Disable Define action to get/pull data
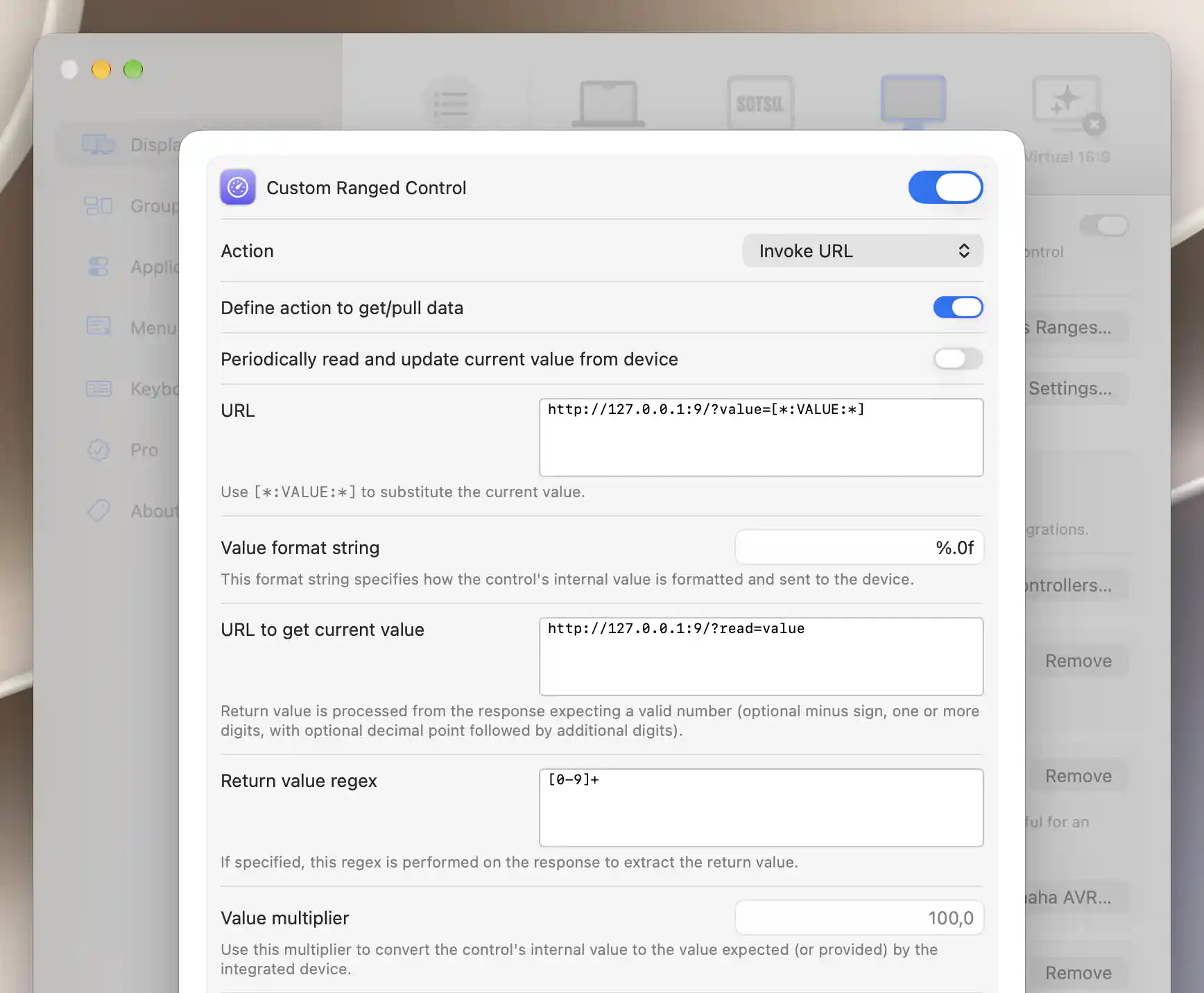 point(958,307)
